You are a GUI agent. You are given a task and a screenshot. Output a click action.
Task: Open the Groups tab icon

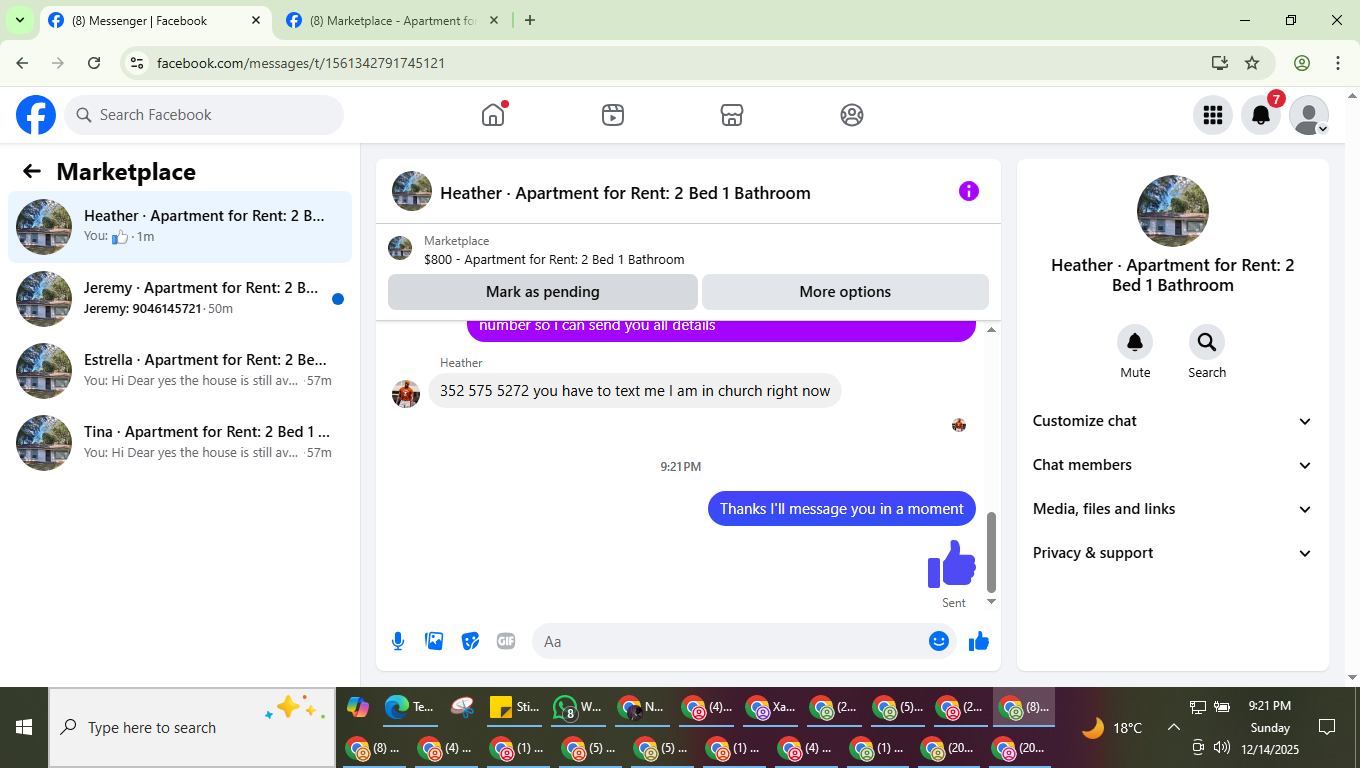pos(852,115)
